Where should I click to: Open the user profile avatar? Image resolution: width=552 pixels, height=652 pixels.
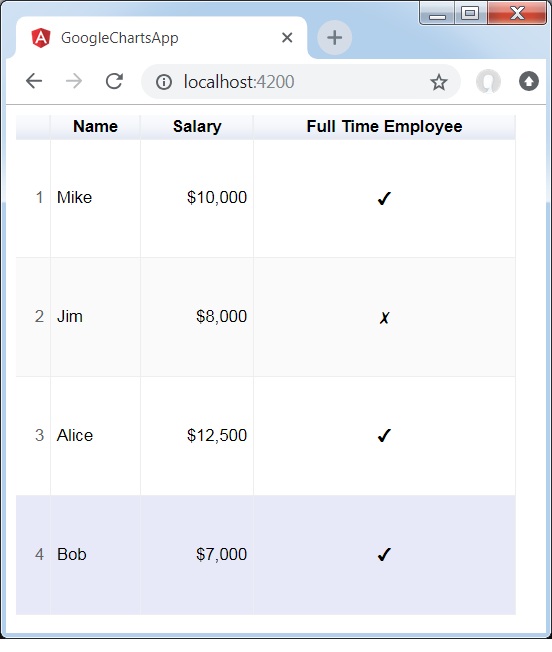coord(488,81)
